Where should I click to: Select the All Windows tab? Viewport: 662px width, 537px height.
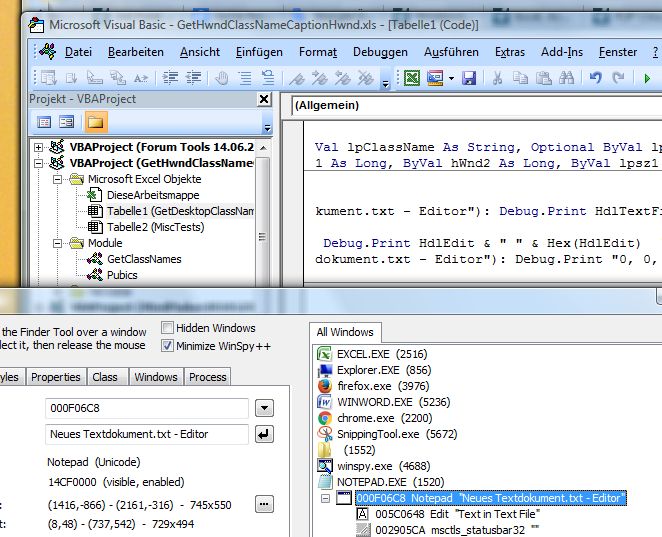click(345, 332)
